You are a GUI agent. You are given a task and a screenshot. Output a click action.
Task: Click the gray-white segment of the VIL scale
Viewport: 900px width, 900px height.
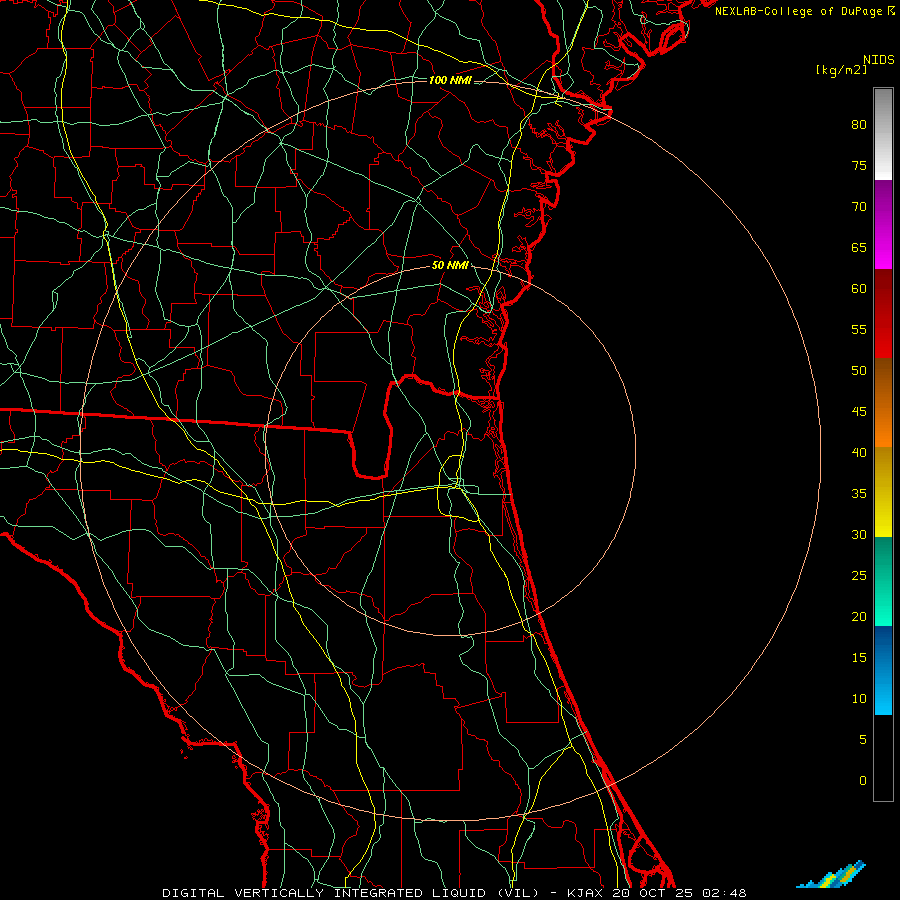tap(883, 134)
